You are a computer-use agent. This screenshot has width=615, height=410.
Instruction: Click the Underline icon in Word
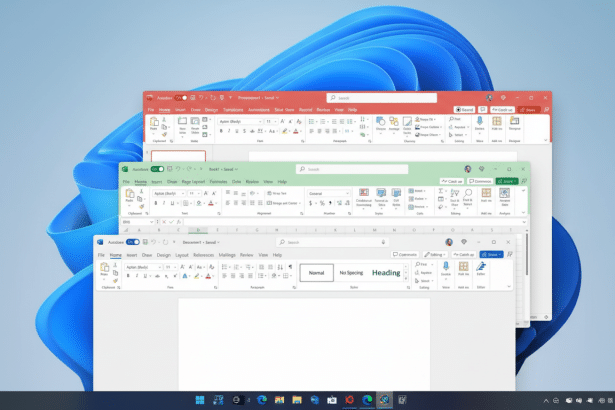[145, 276]
